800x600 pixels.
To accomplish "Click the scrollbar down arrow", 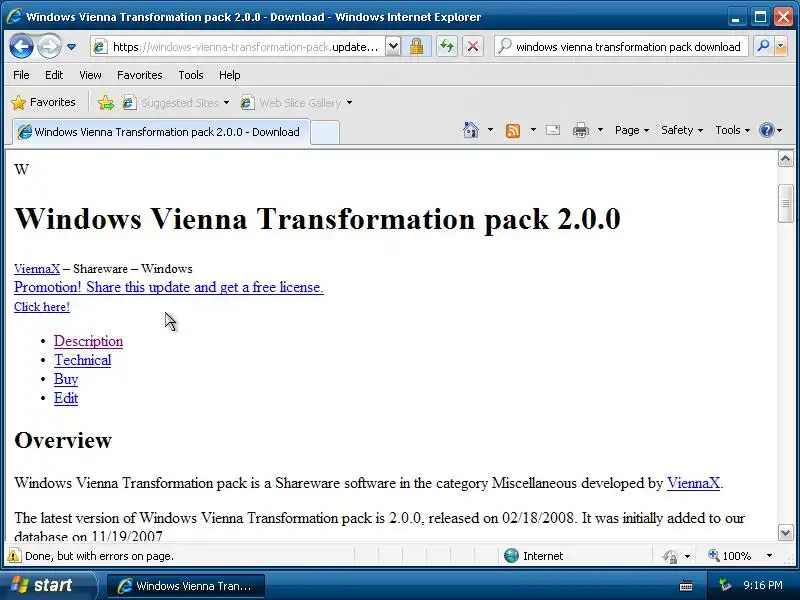I will pyautogui.click(x=786, y=533).
